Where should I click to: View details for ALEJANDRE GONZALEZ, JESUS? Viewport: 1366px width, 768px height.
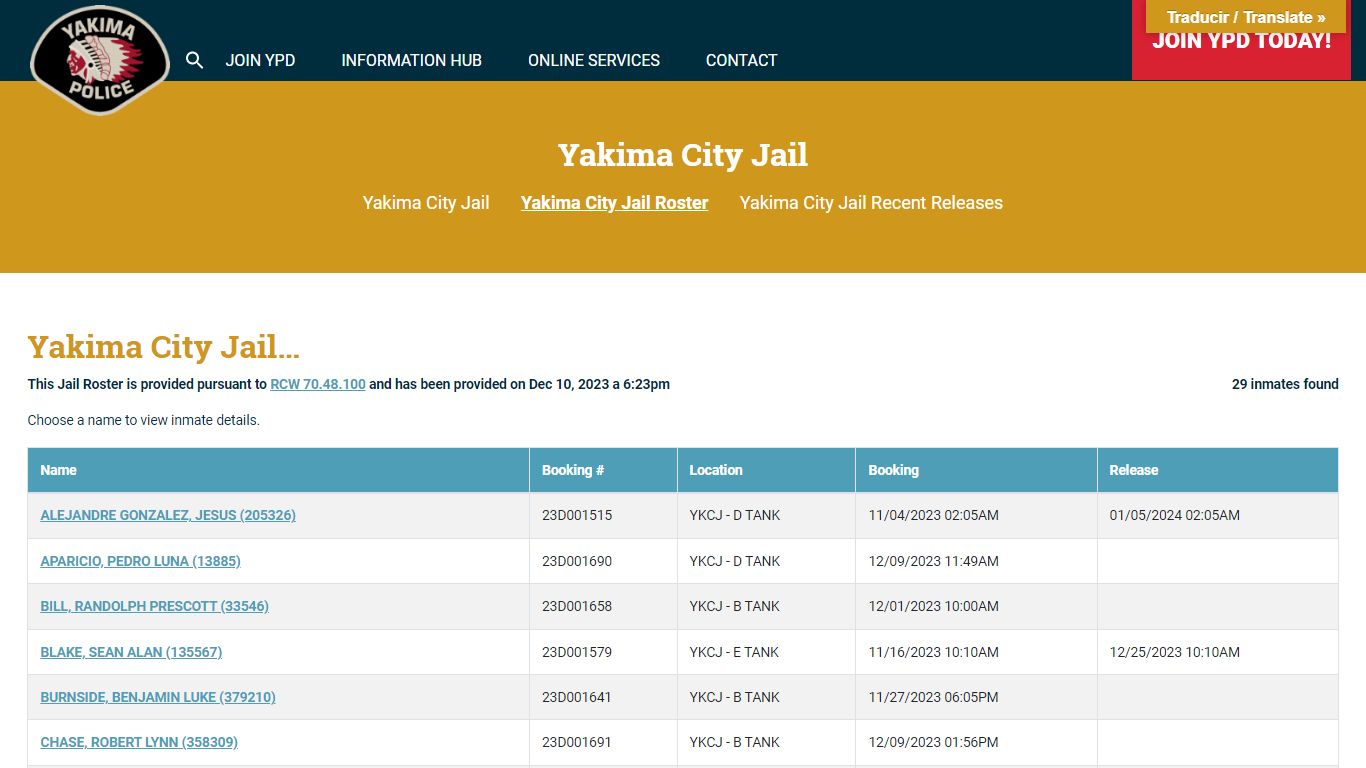point(168,515)
